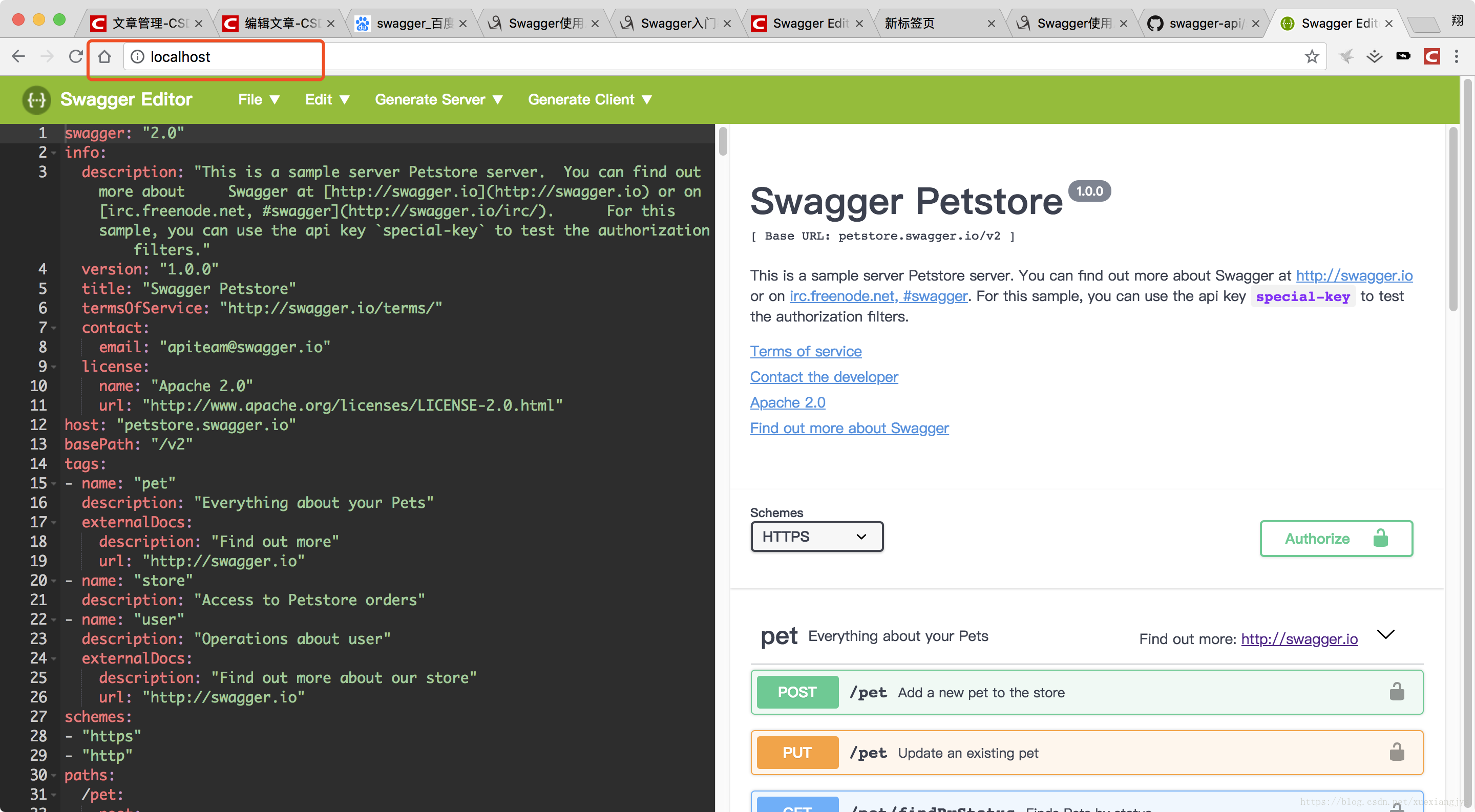The height and width of the screenshot is (812, 1475).
Task: Open http://swagger.io link in description
Action: [x=1354, y=275]
